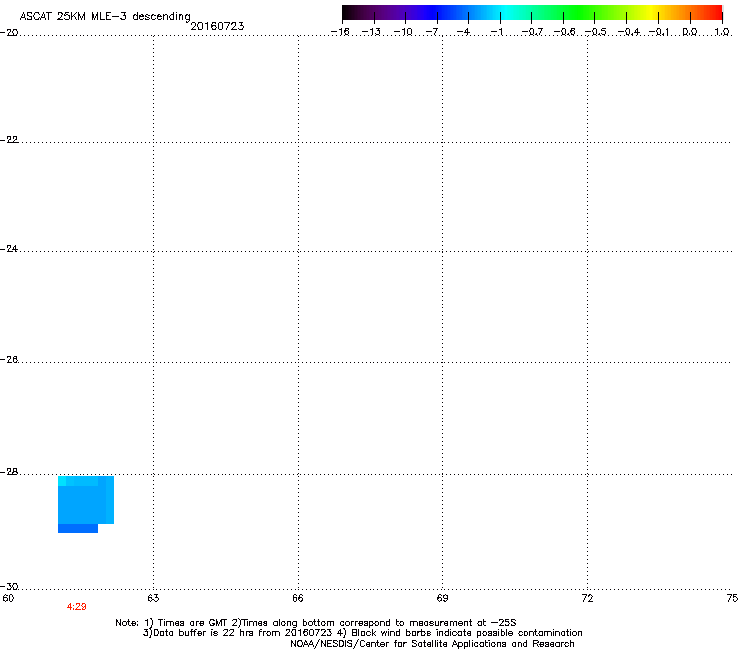The image size is (740, 650).
Task: Click the red end of the color bar
Action: coord(713,13)
